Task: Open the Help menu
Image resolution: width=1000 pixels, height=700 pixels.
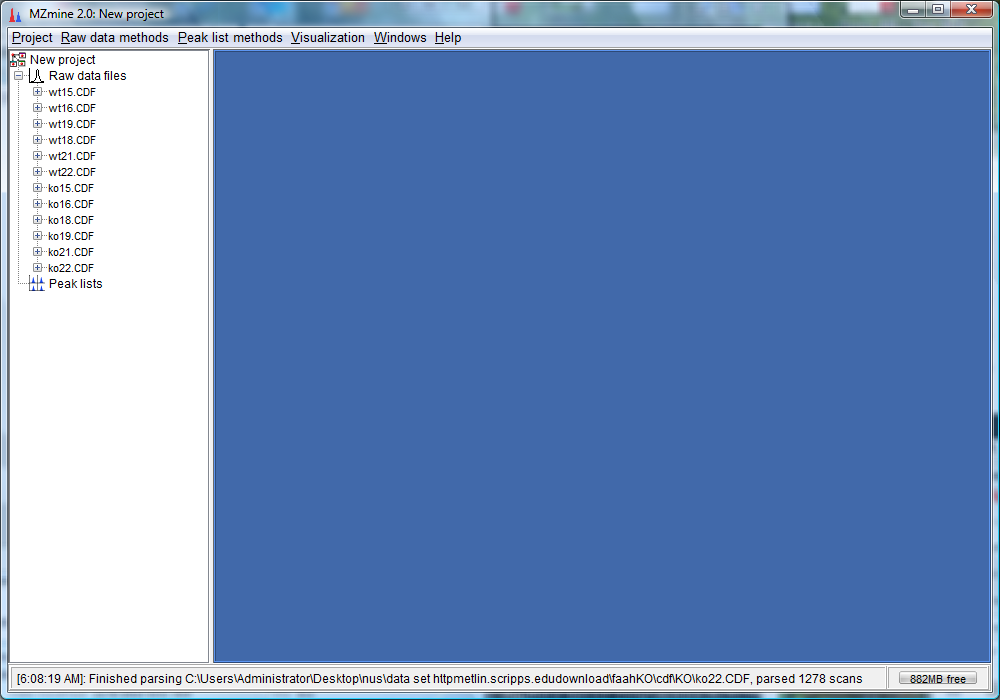Action: pos(448,38)
